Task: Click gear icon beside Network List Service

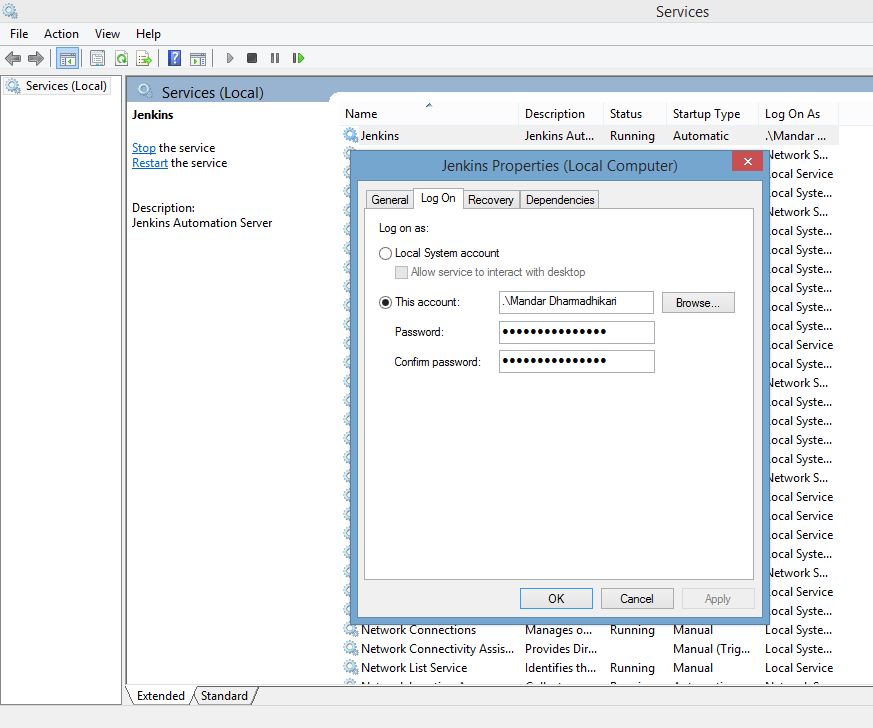Action: tap(350, 667)
